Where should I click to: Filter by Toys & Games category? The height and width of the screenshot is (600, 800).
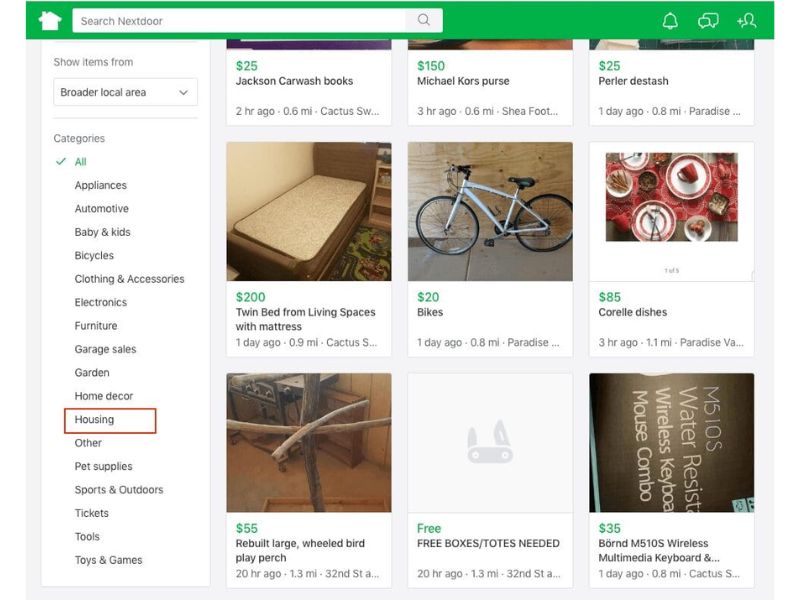coord(109,560)
